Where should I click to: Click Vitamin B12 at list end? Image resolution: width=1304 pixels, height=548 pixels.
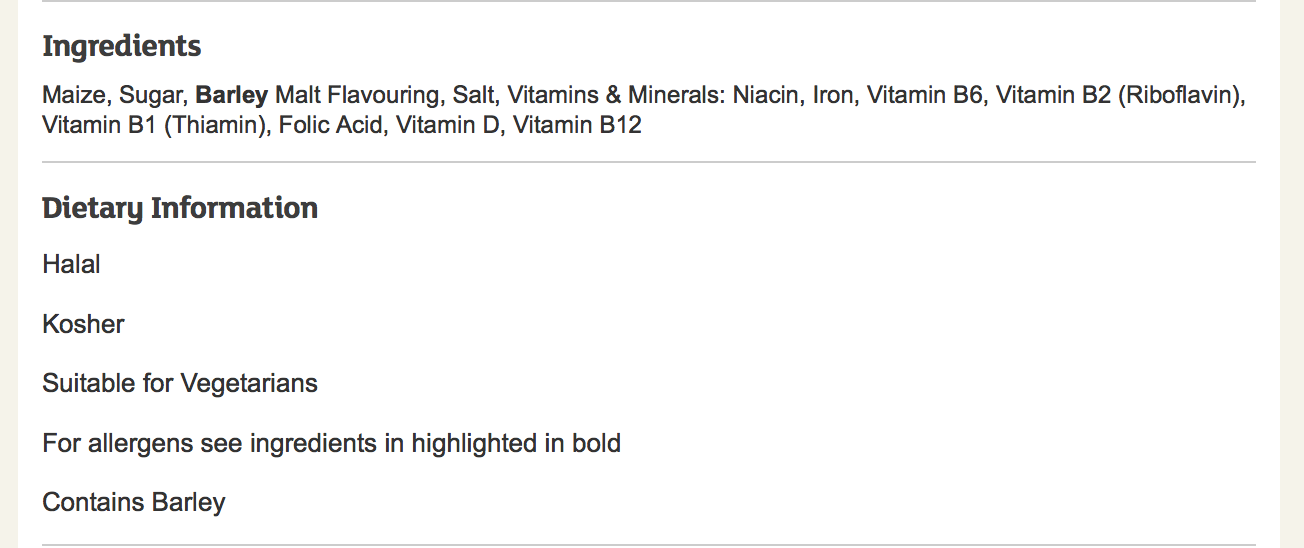[577, 125]
